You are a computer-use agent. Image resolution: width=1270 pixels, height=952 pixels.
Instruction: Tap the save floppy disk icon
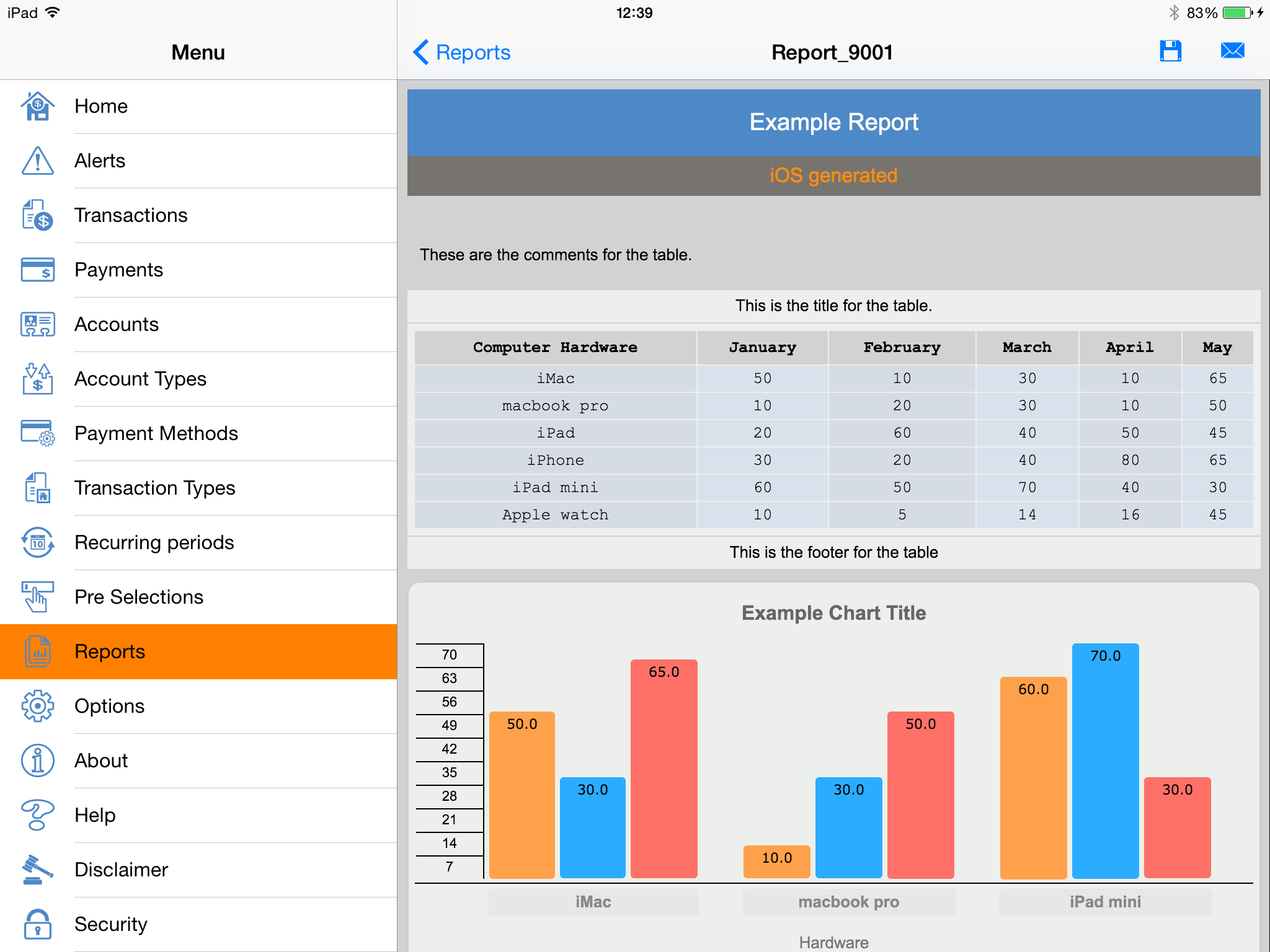1170,51
